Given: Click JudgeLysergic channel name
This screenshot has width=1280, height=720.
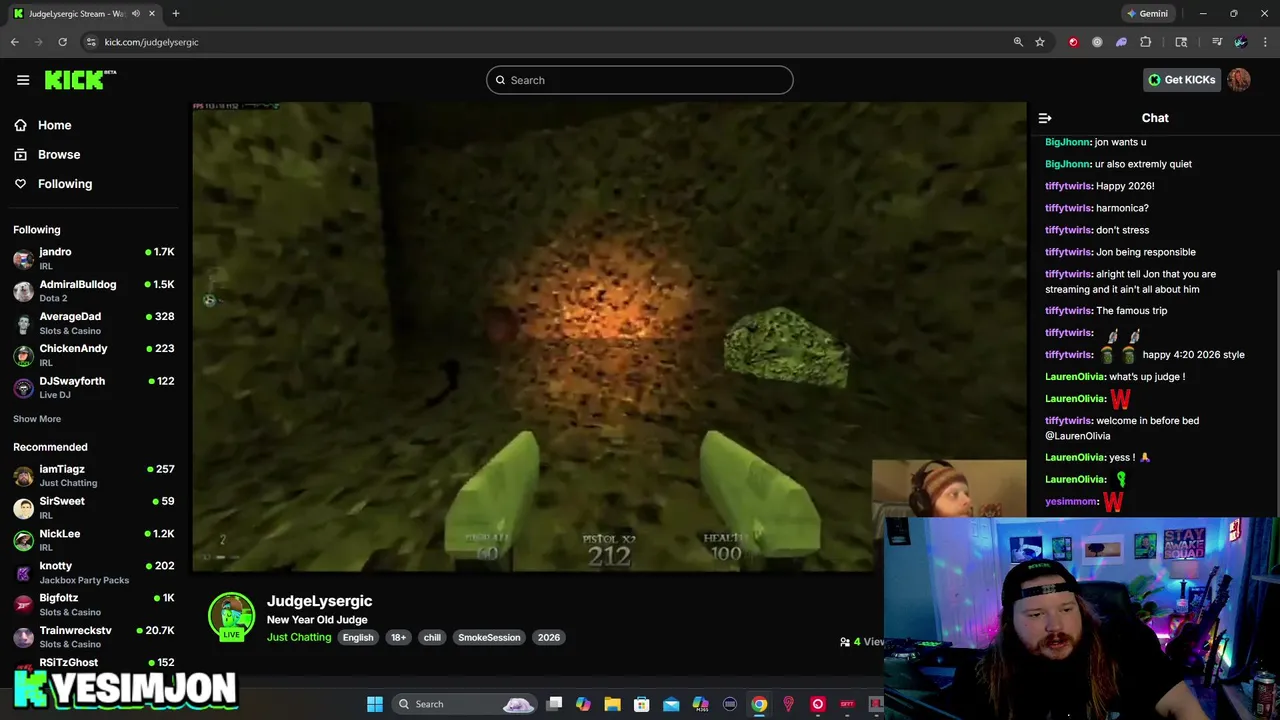Looking at the screenshot, I should [x=319, y=601].
